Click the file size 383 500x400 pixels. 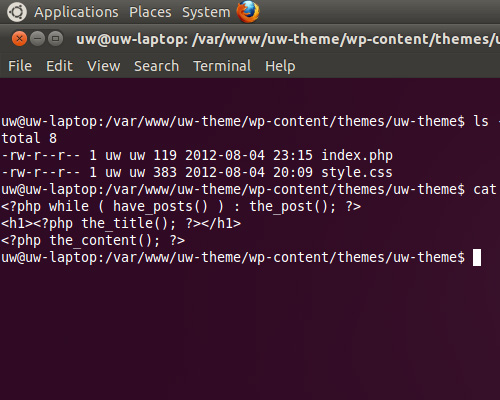point(165,172)
